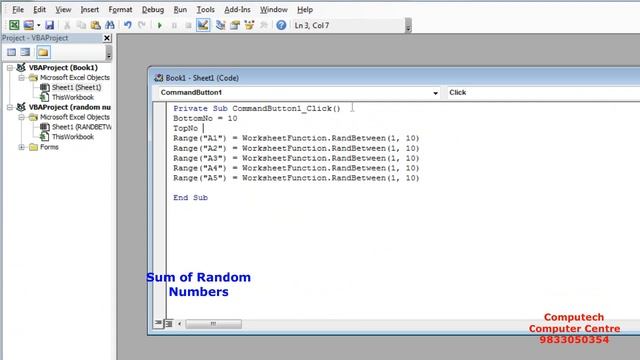Click the View Object icon in Project pane
The image size is (640, 360).
25,52
